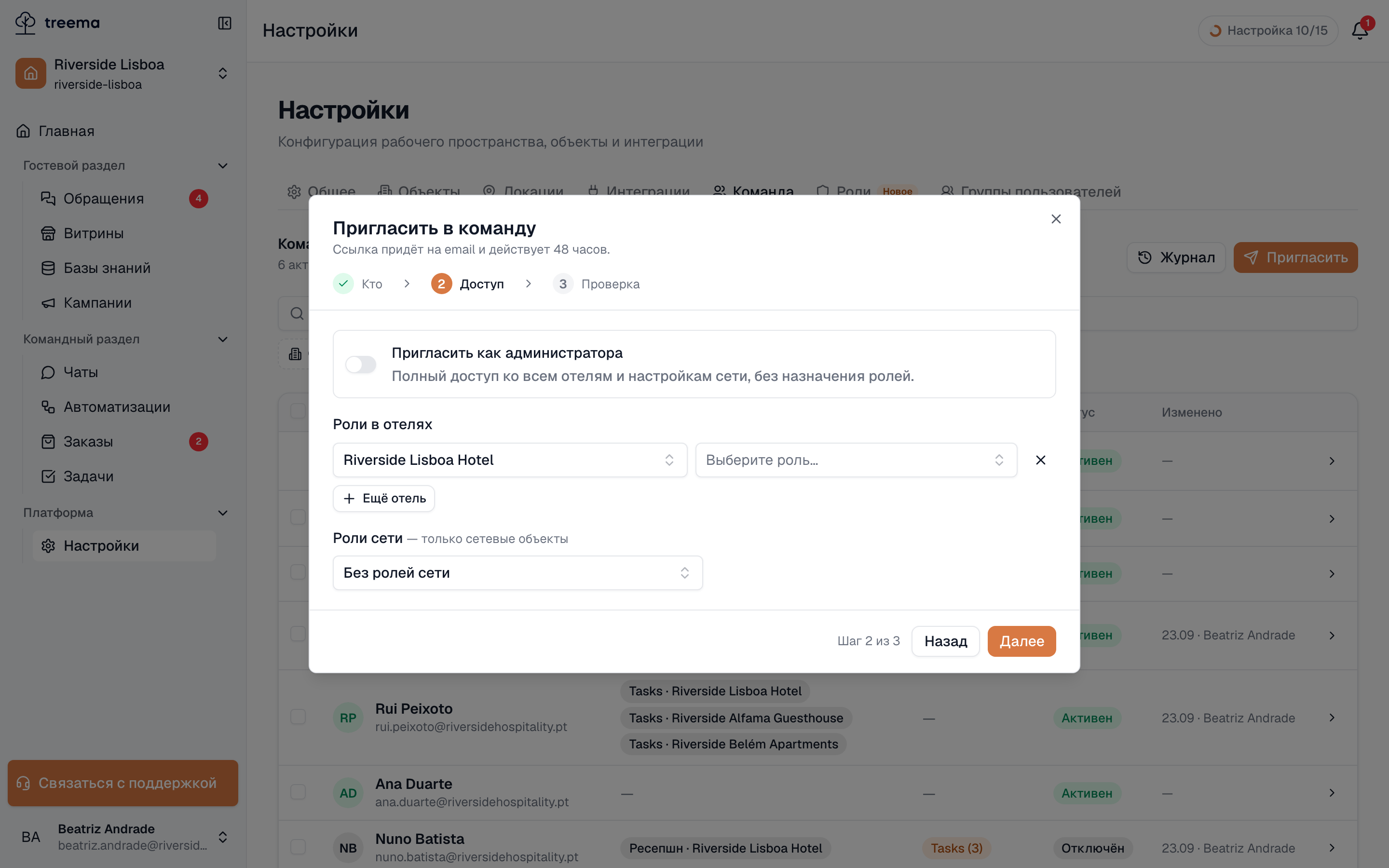Image resolution: width=1389 pixels, height=868 pixels.
Task: Open Заказы in sidebar
Action: (124, 441)
